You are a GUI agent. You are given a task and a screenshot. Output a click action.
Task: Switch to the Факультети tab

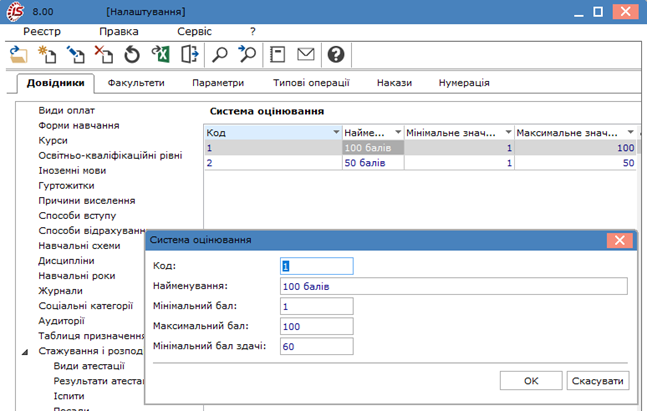[136, 83]
